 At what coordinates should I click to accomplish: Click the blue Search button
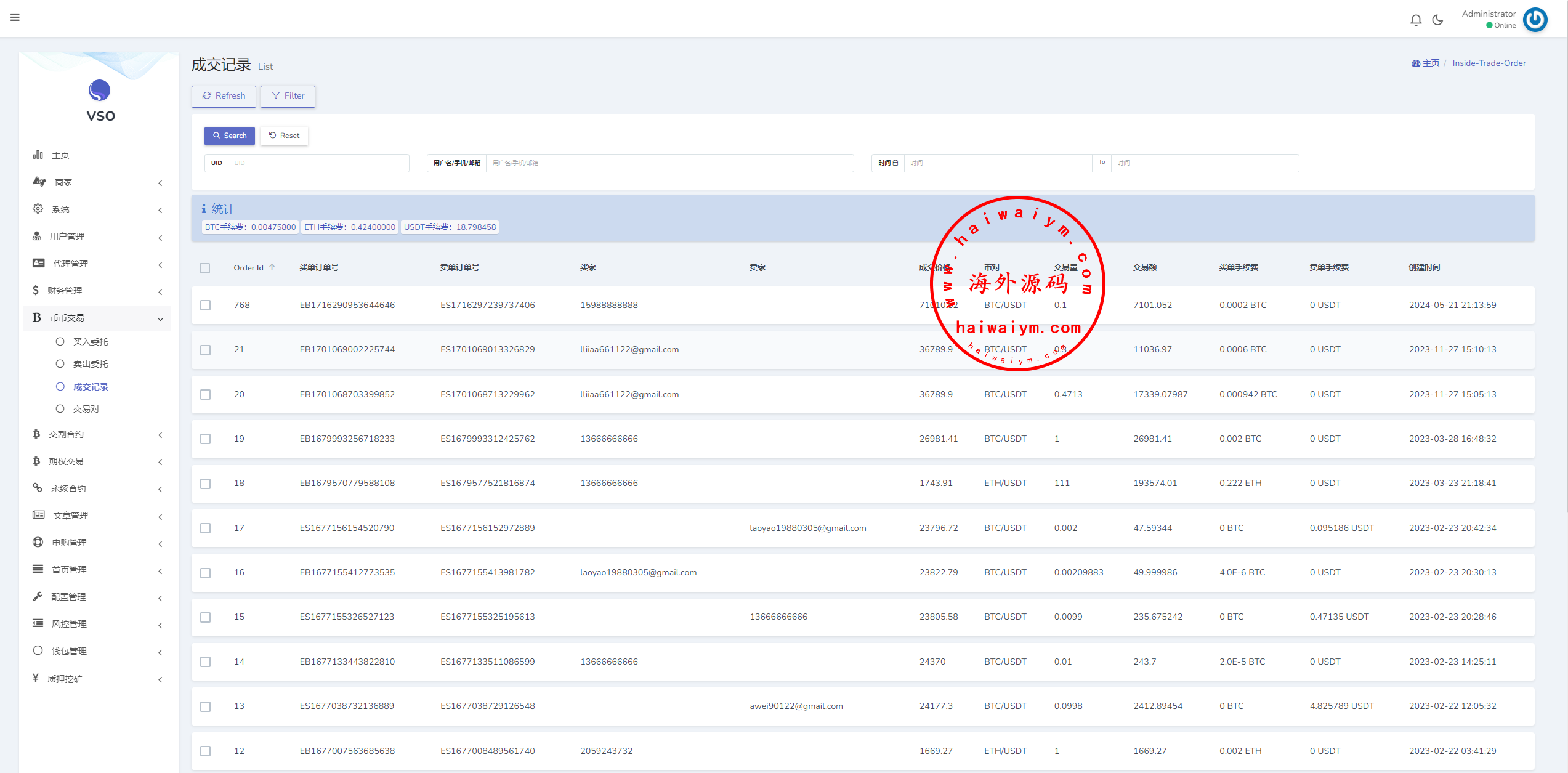click(x=229, y=136)
